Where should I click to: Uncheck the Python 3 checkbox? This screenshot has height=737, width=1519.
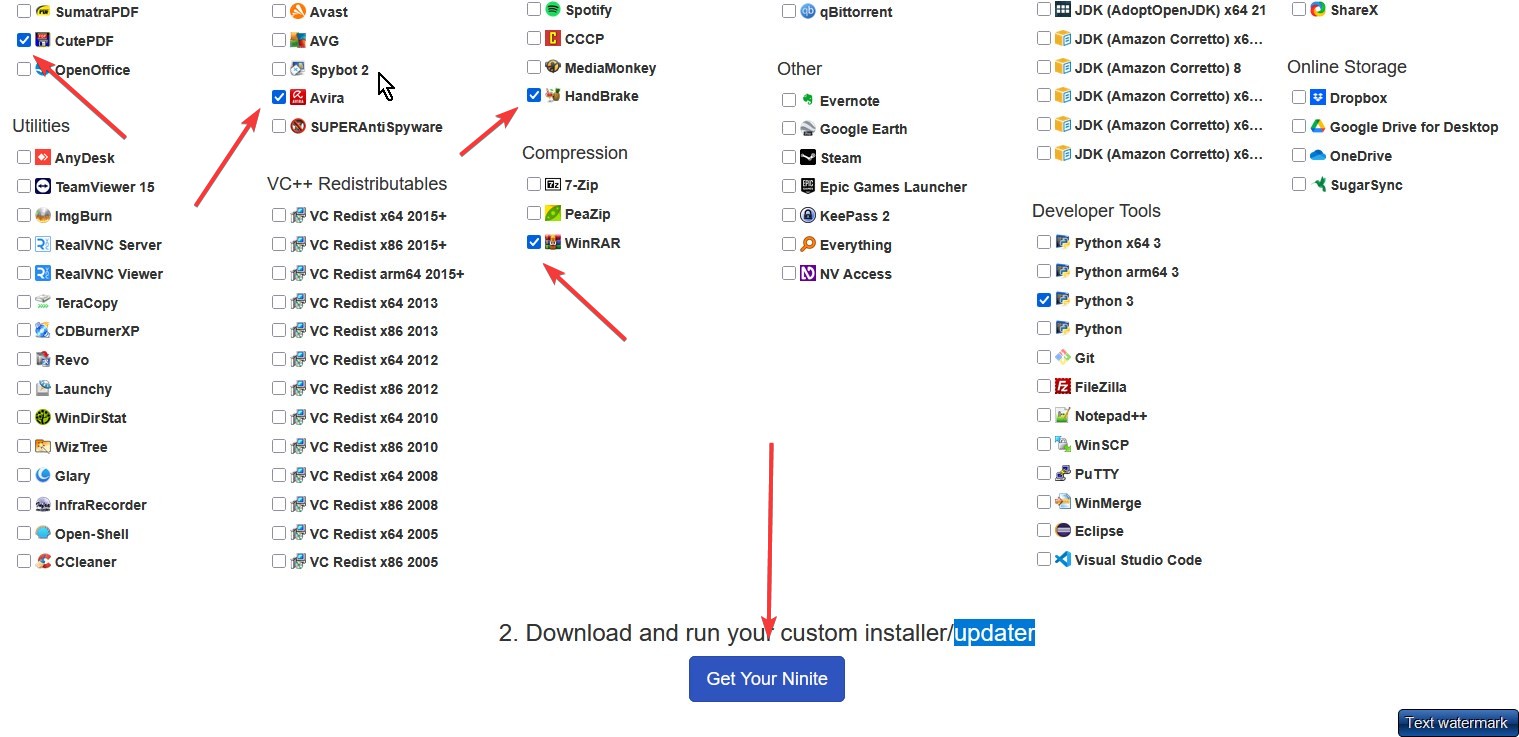coord(1044,301)
